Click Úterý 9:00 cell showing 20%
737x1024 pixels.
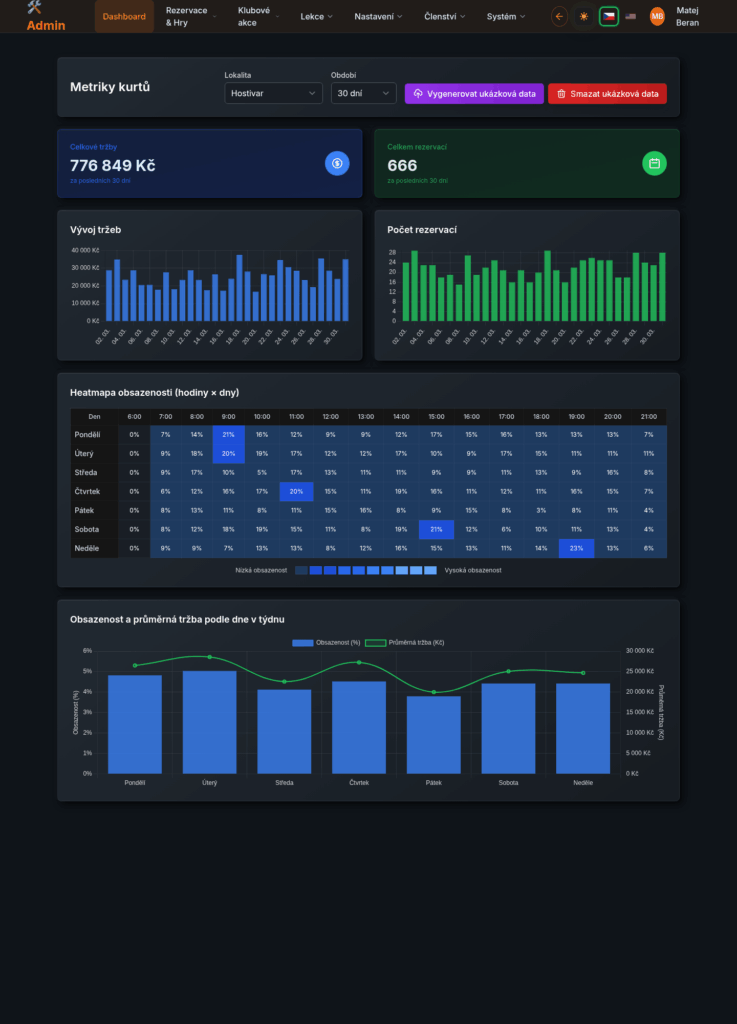coord(228,453)
